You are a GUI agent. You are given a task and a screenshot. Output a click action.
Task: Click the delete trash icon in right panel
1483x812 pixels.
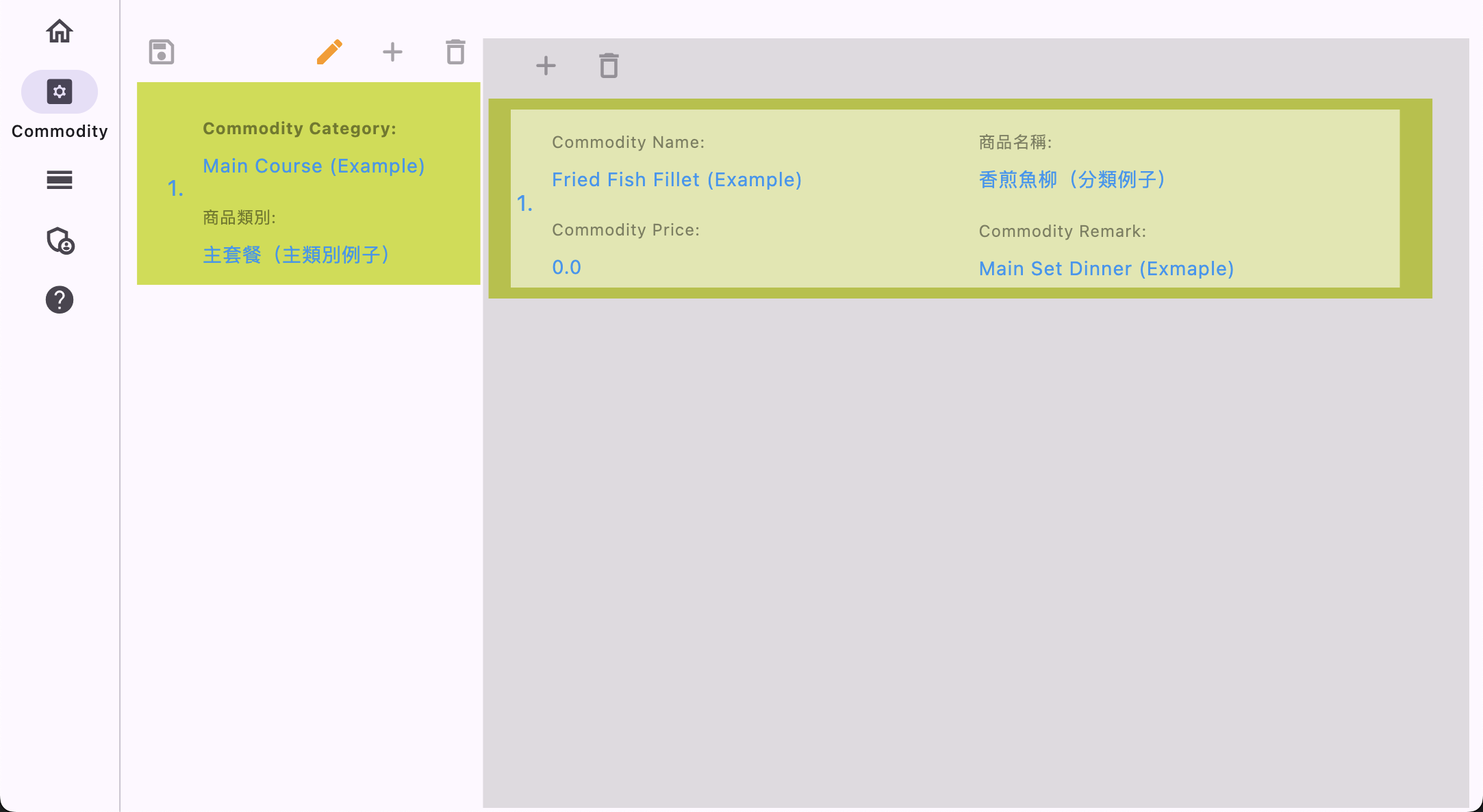pos(607,65)
